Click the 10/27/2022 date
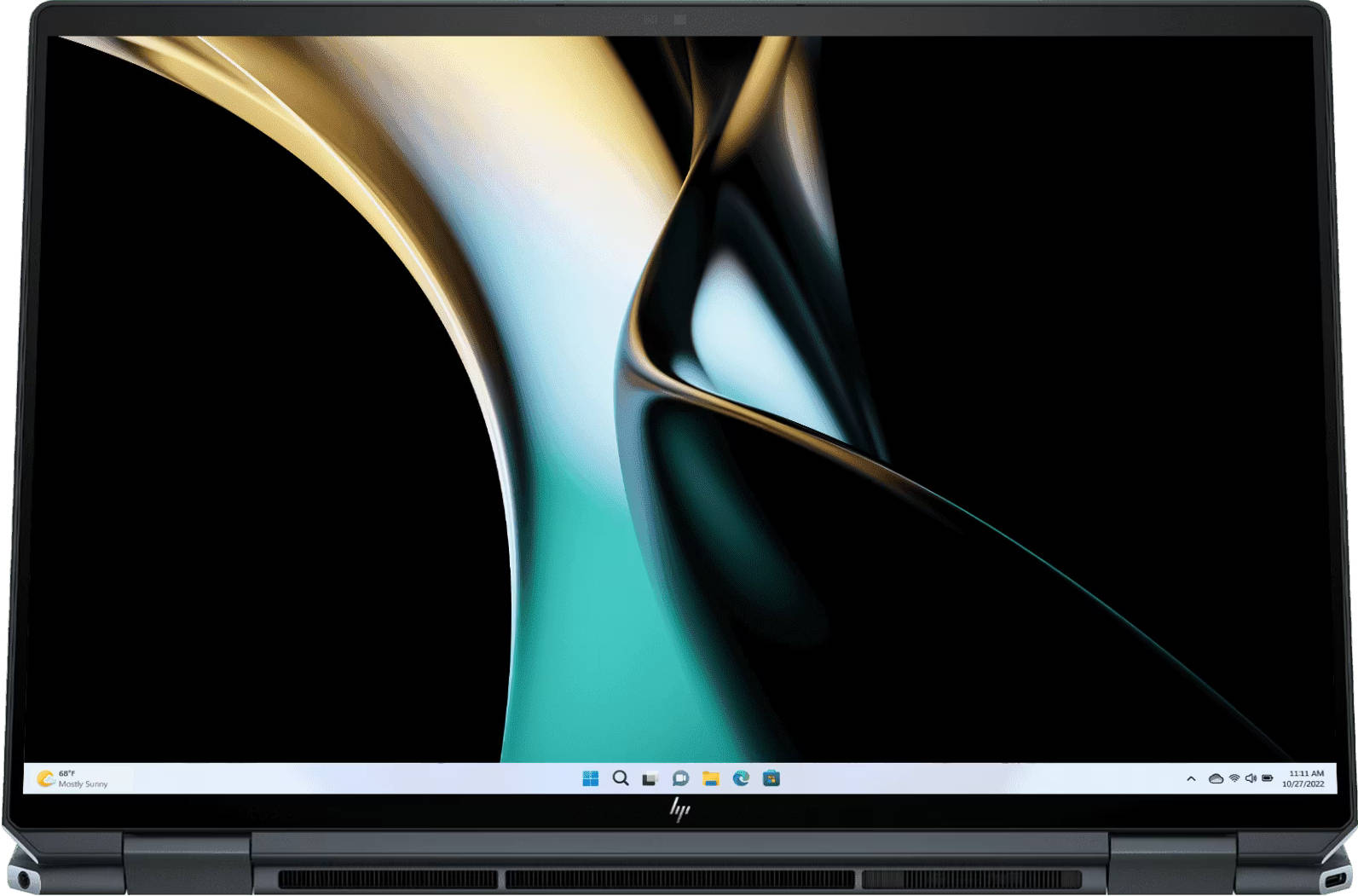The width and height of the screenshot is (1358, 896). (1303, 784)
